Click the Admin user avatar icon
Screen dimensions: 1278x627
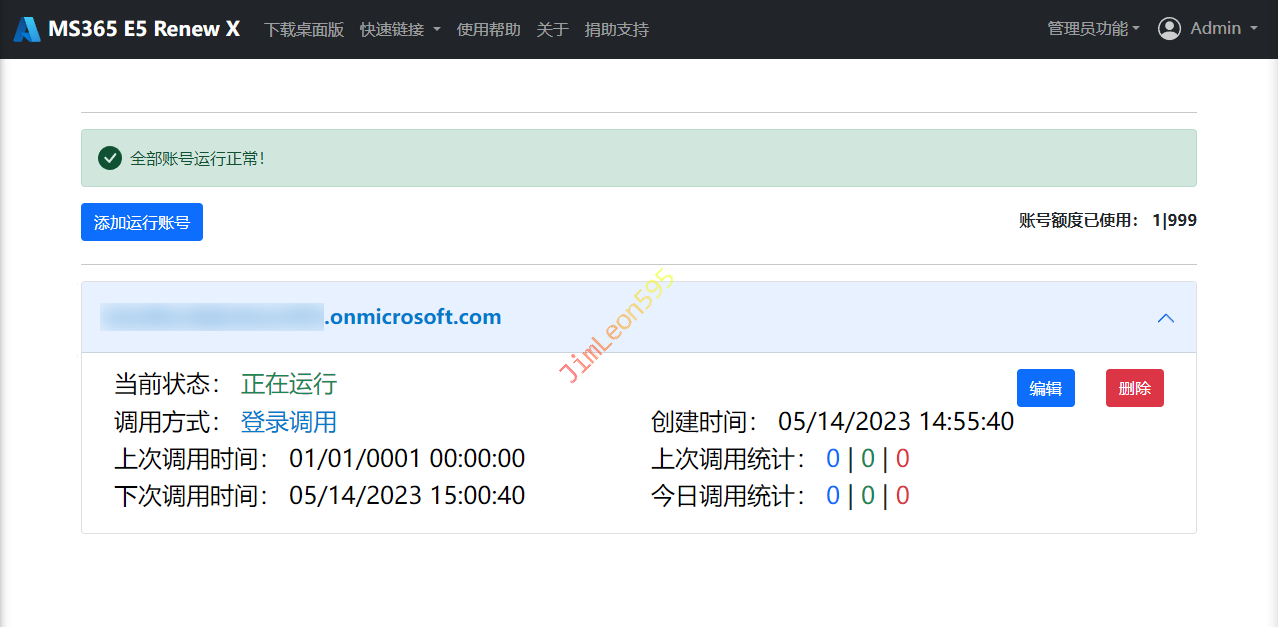tap(1169, 29)
